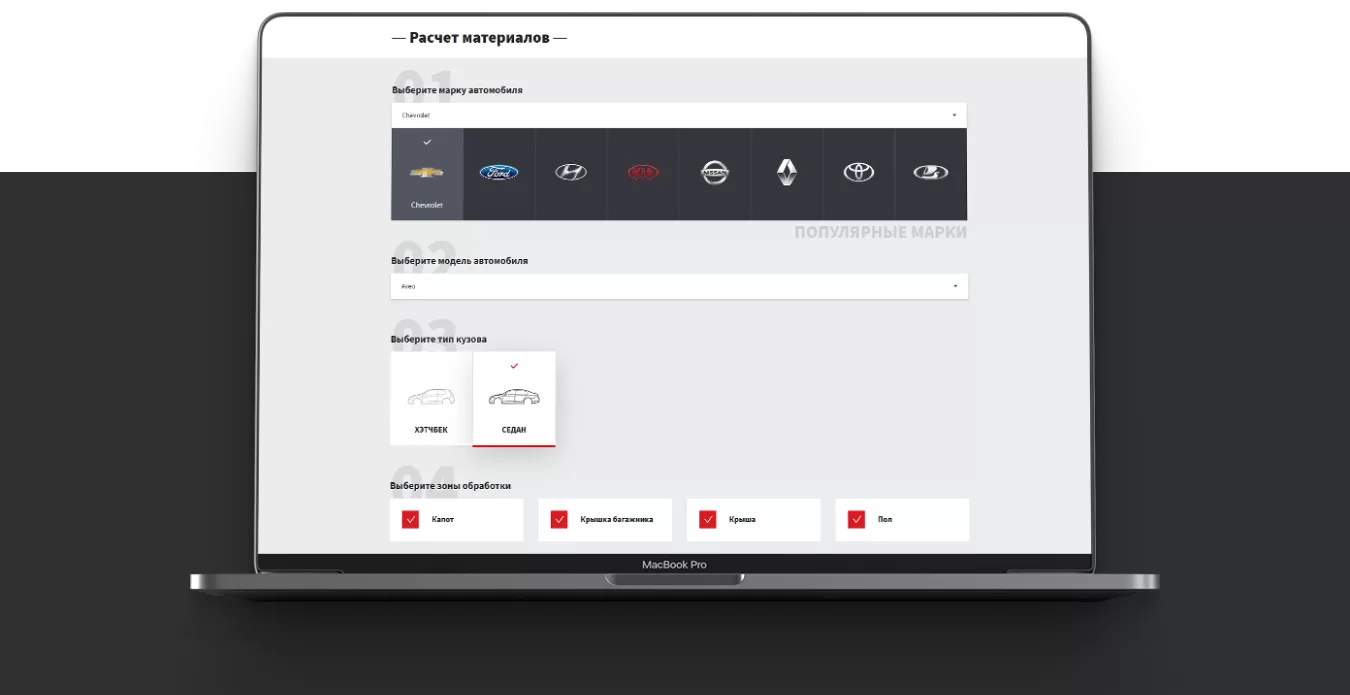This screenshot has height=695, width=1350.
Task: Click the Выберите марку автомобиля label
Action: pyautogui.click(x=457, y=90)
